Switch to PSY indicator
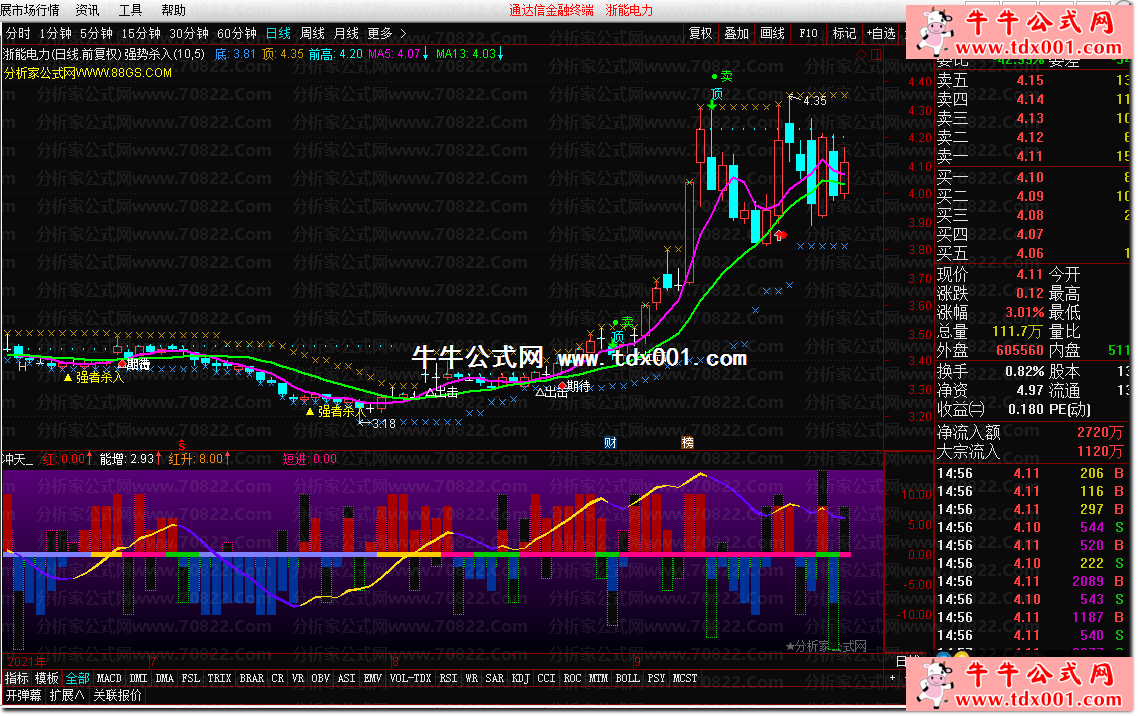The height and width of the screenshot is (716, 1138). tap(656, 678)
